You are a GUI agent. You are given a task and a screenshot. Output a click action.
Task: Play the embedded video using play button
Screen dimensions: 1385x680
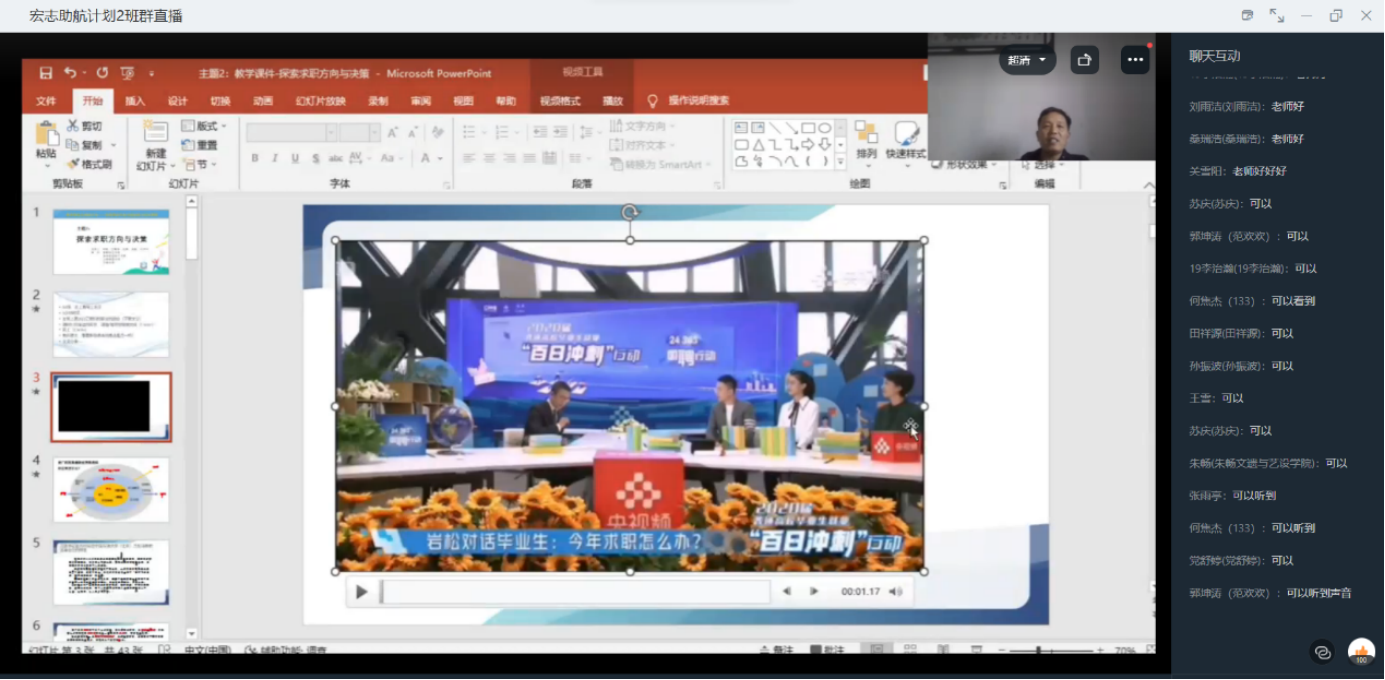click(x=361, y=592)
